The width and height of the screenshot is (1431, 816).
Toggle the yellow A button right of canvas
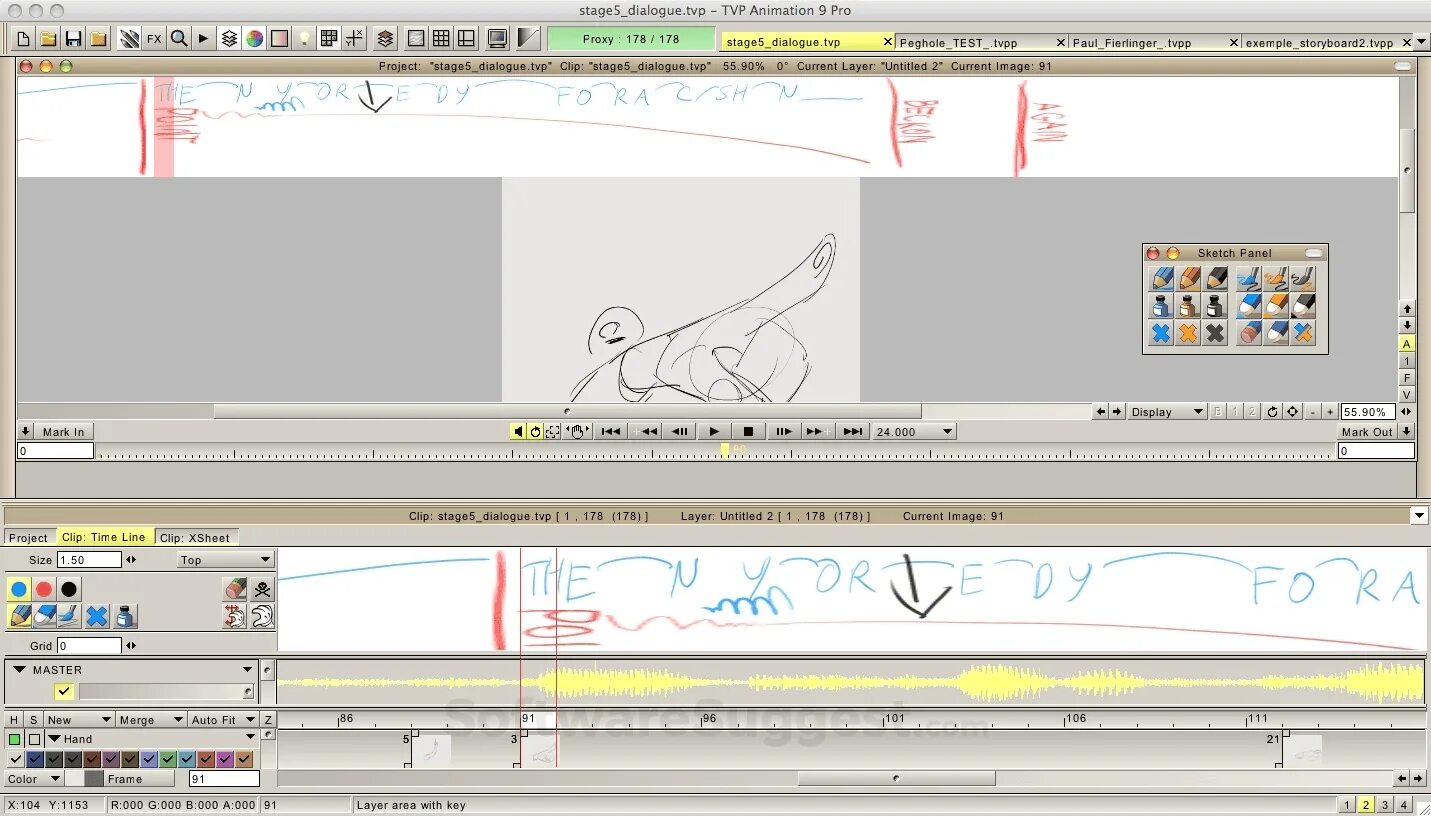coord(1406,344)
